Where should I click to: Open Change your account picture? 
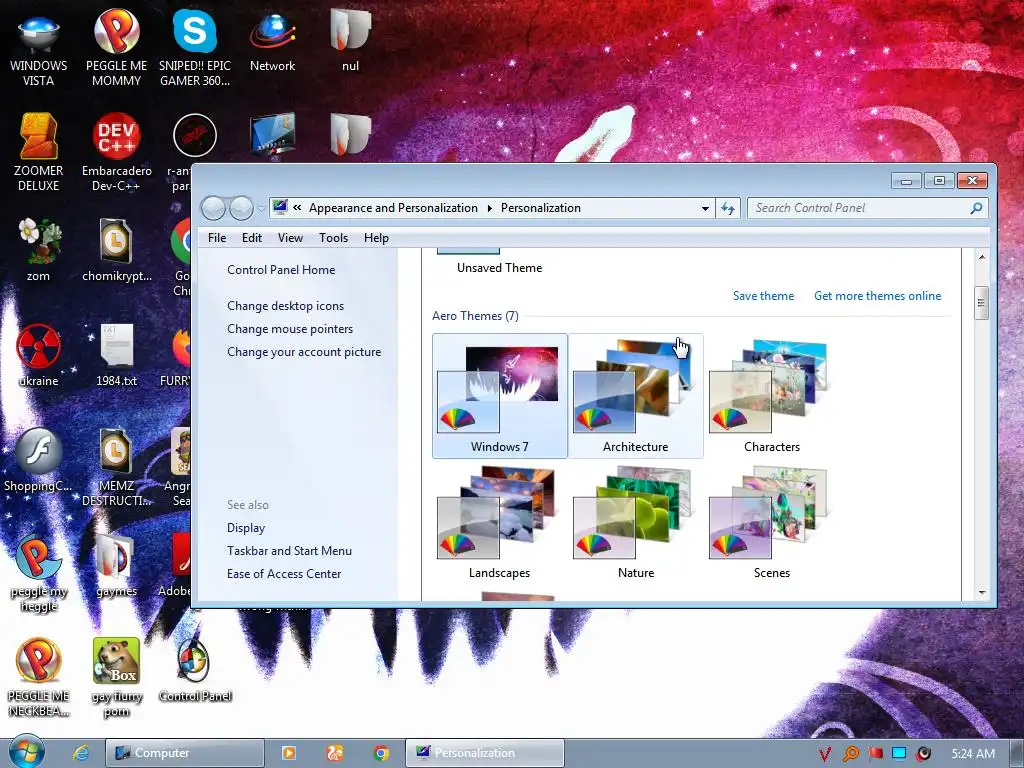click(x=304, y=351)
